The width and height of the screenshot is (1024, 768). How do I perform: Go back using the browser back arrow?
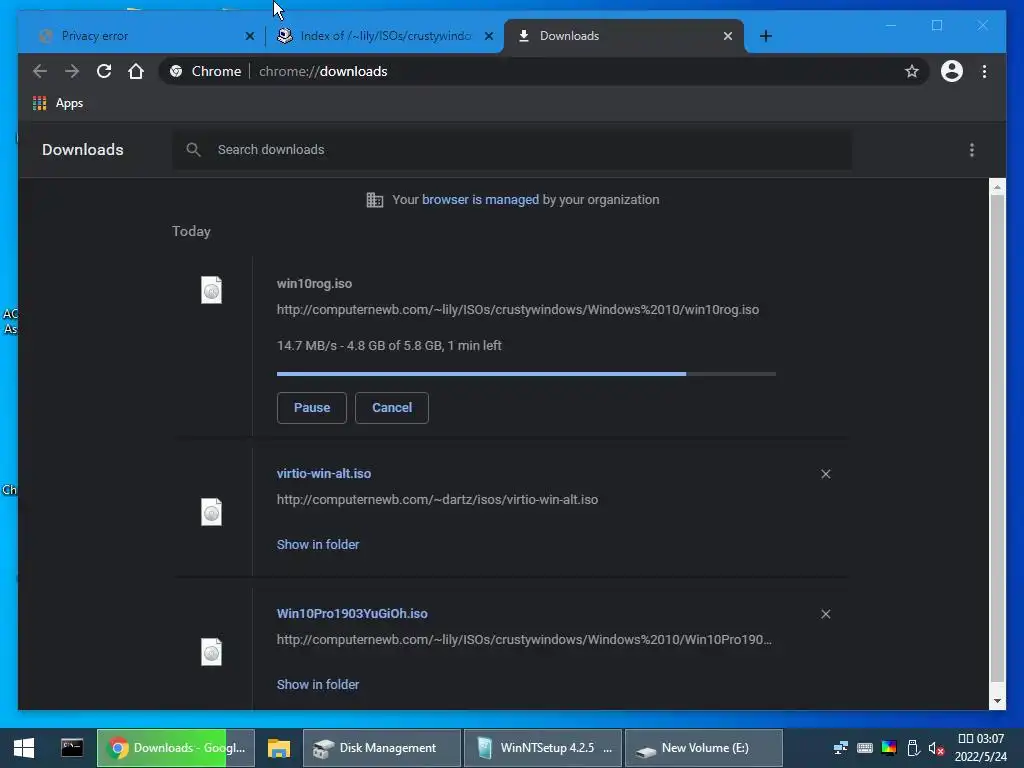(40, 71)
